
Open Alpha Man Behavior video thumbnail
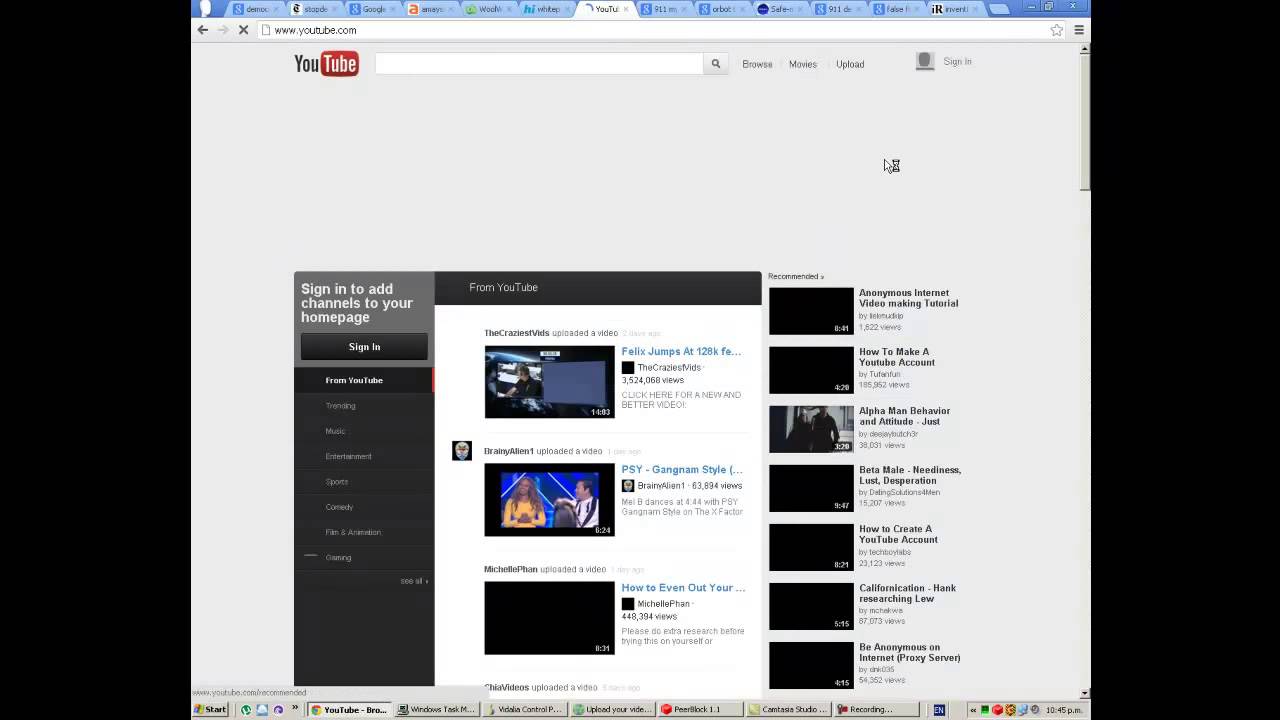click(x=811, y=429)
